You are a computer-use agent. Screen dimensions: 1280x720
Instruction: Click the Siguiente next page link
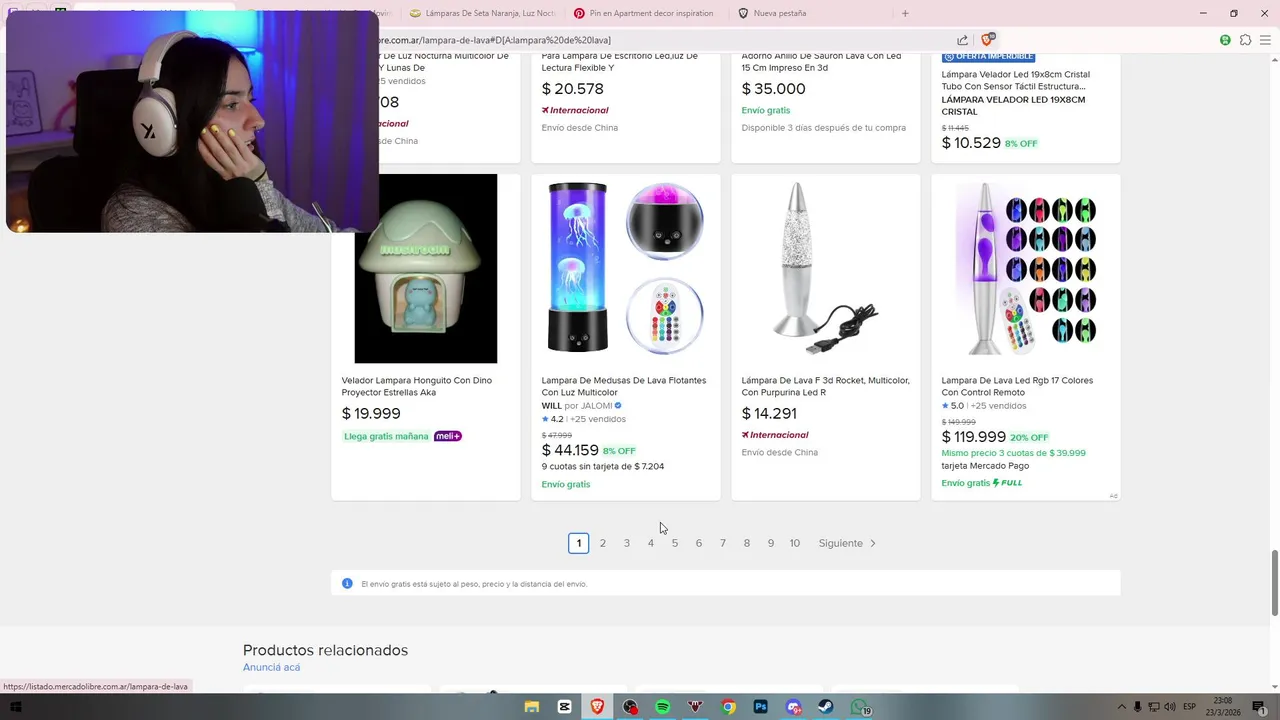point(847,543)
